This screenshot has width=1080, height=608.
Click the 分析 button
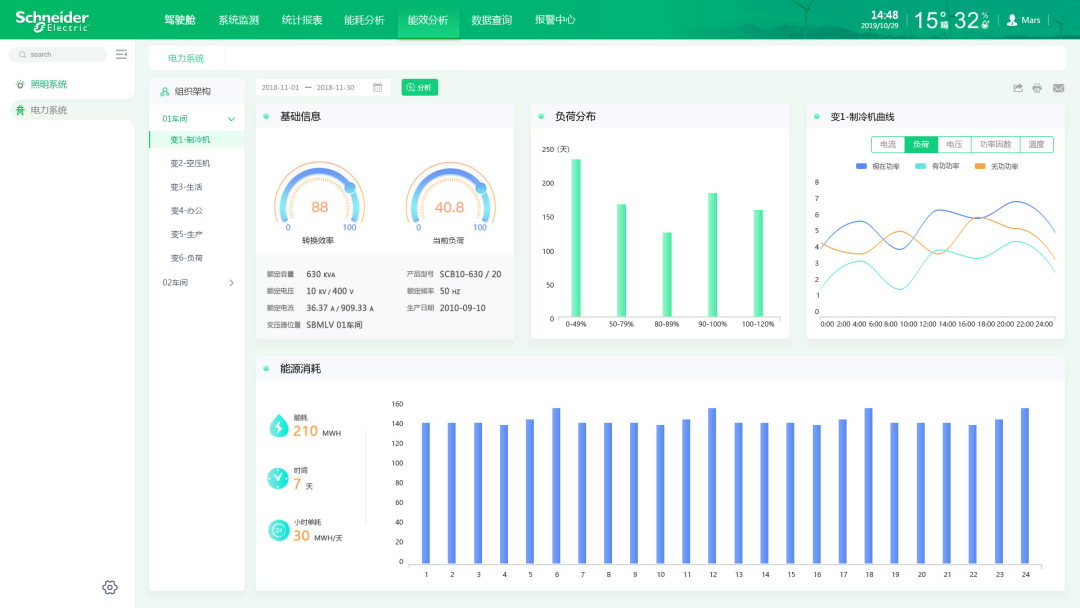419,87
